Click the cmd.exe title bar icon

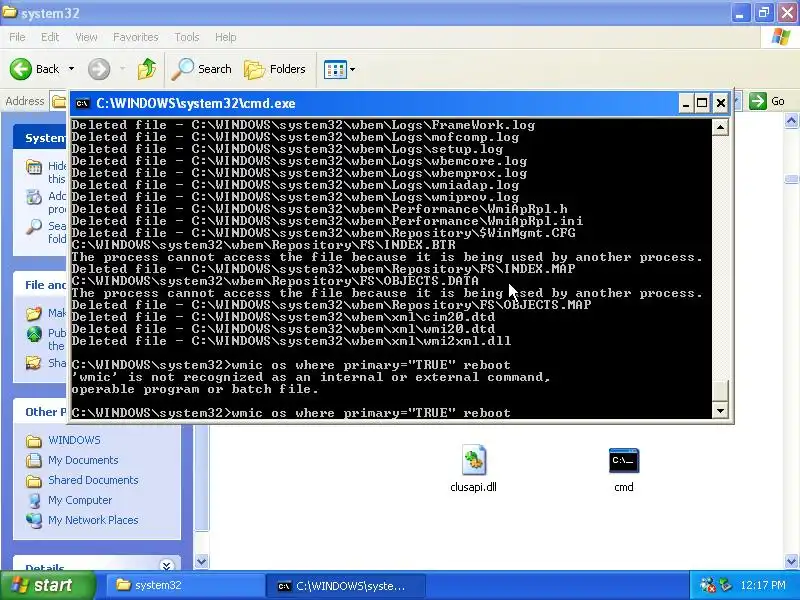pos(82,104)
